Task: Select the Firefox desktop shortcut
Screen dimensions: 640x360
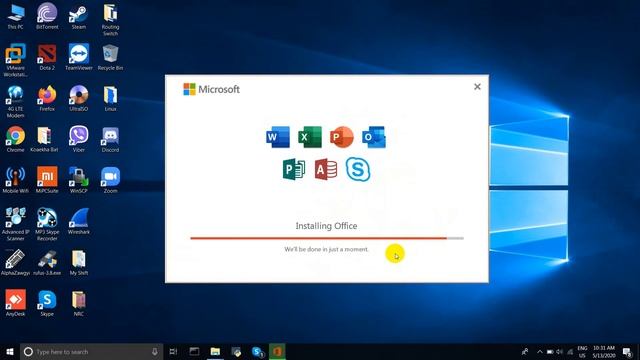Action: coord(47,98)
